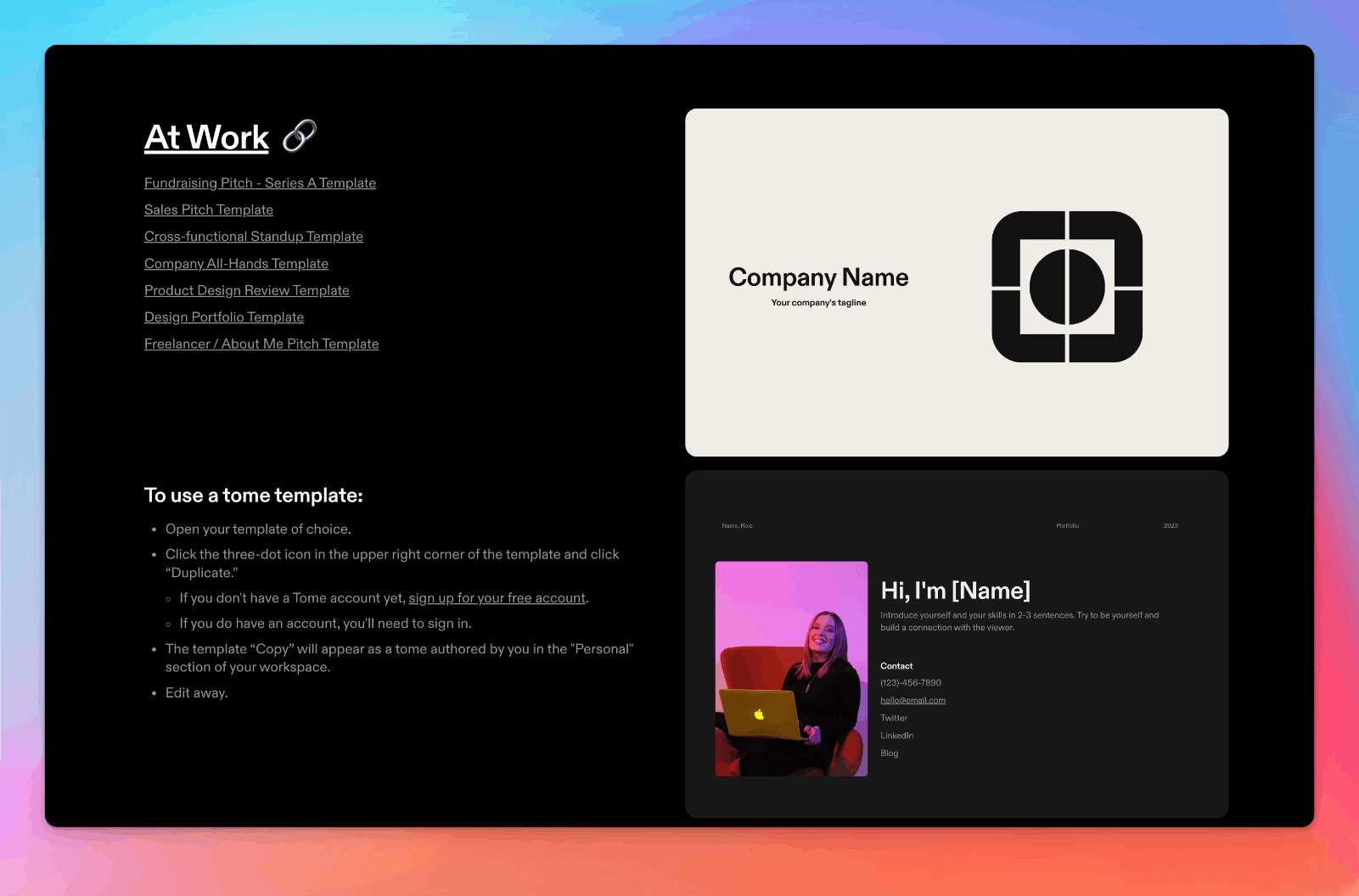Click the Portfolio label in preview header
1359x896 pixels.
pyautogui.click(x=1068, y=526)
